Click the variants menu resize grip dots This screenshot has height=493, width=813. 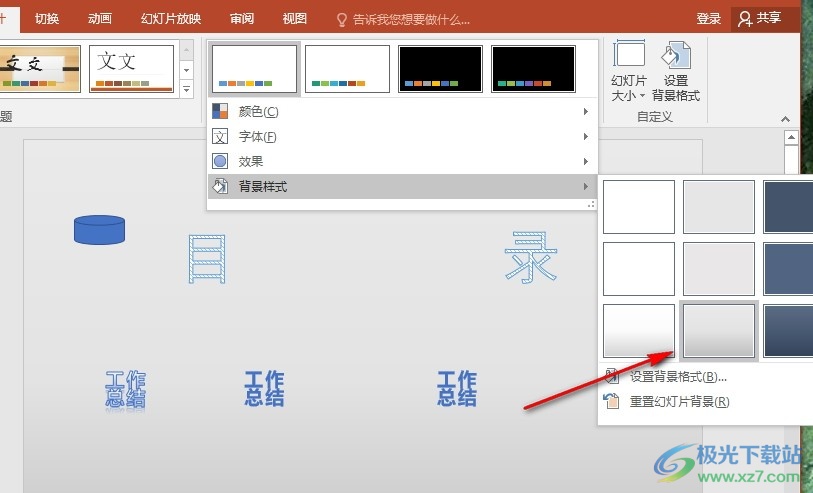(591, 205)
